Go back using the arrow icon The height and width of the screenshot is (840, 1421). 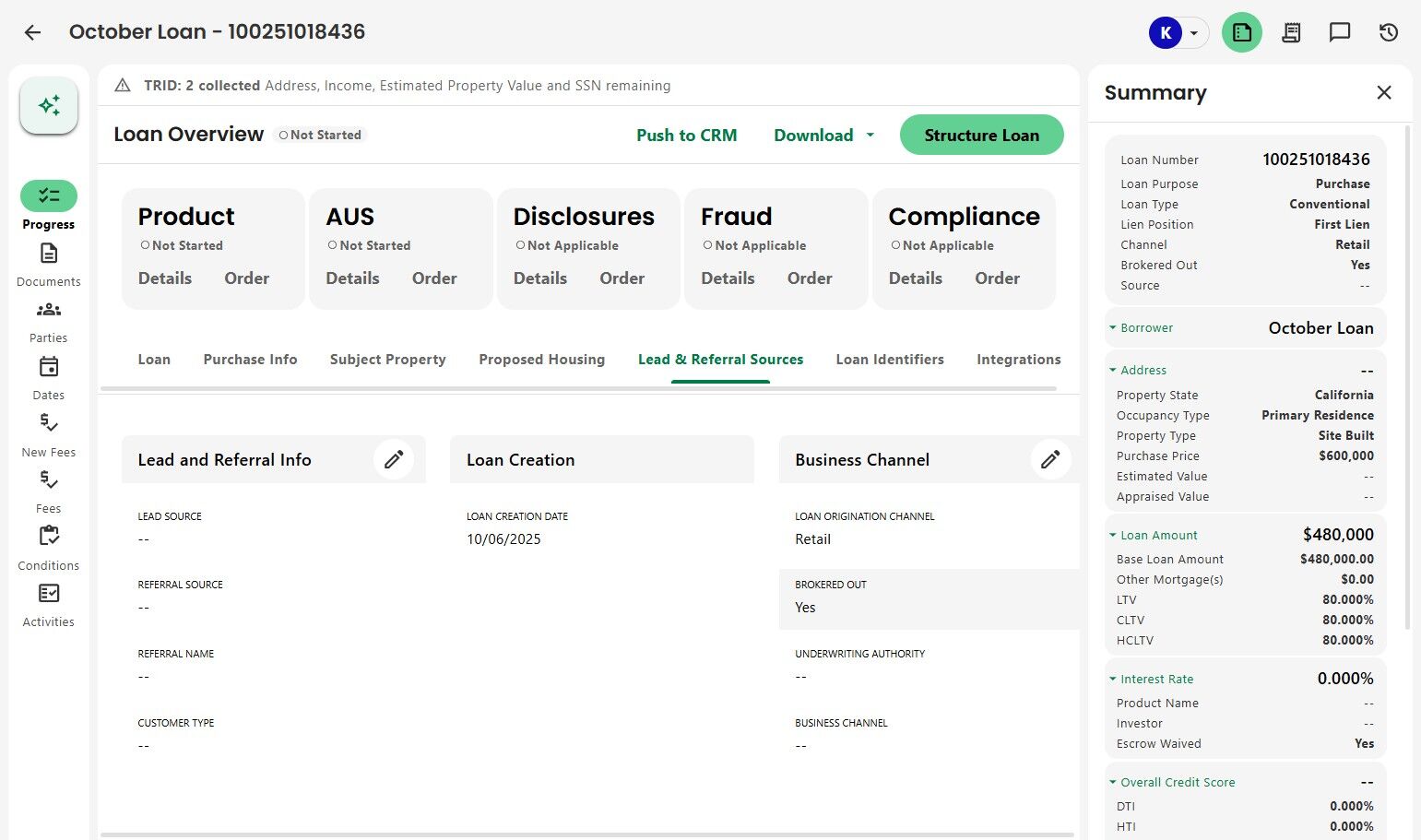32,32
